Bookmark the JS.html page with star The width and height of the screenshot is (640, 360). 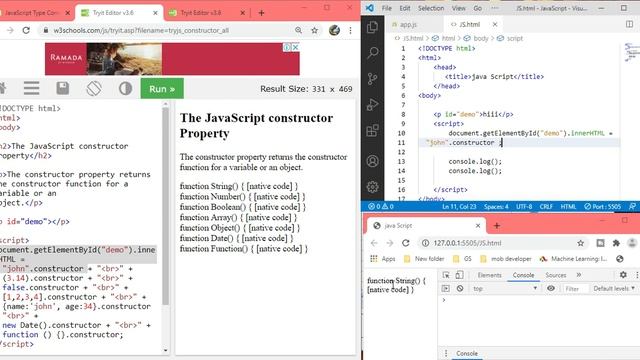pos(580,243)
